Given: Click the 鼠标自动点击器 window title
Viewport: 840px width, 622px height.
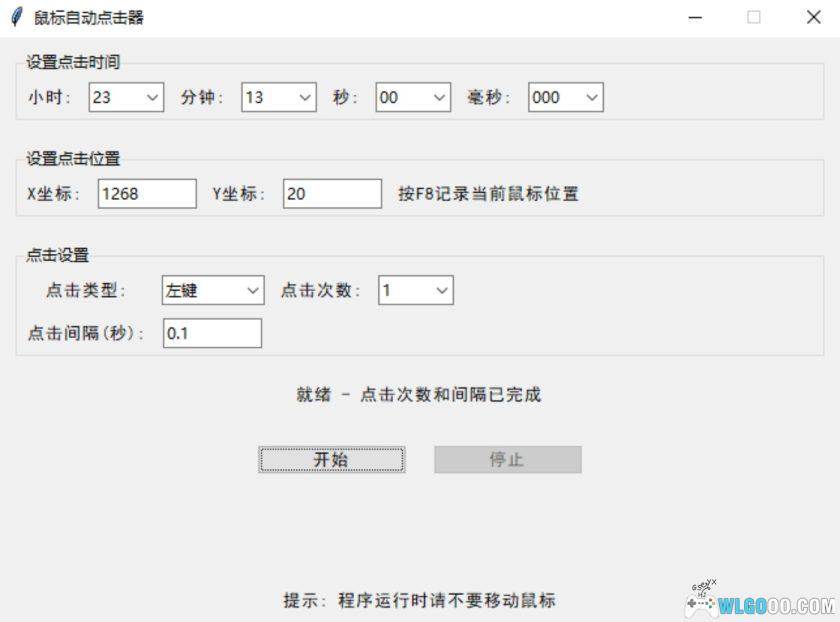Looking at the screenshot, I should (87, 17).
